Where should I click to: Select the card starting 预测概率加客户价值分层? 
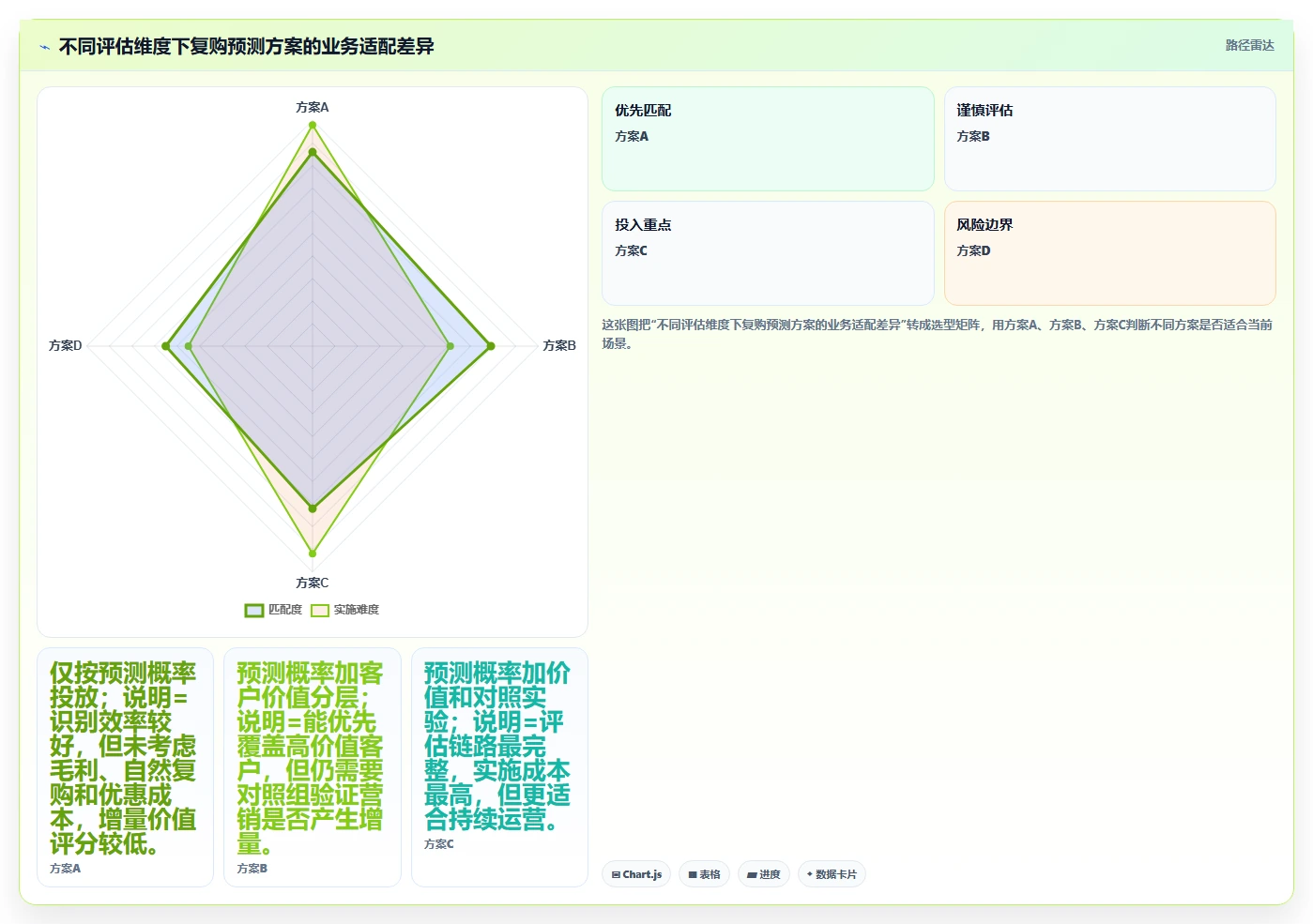313,767
